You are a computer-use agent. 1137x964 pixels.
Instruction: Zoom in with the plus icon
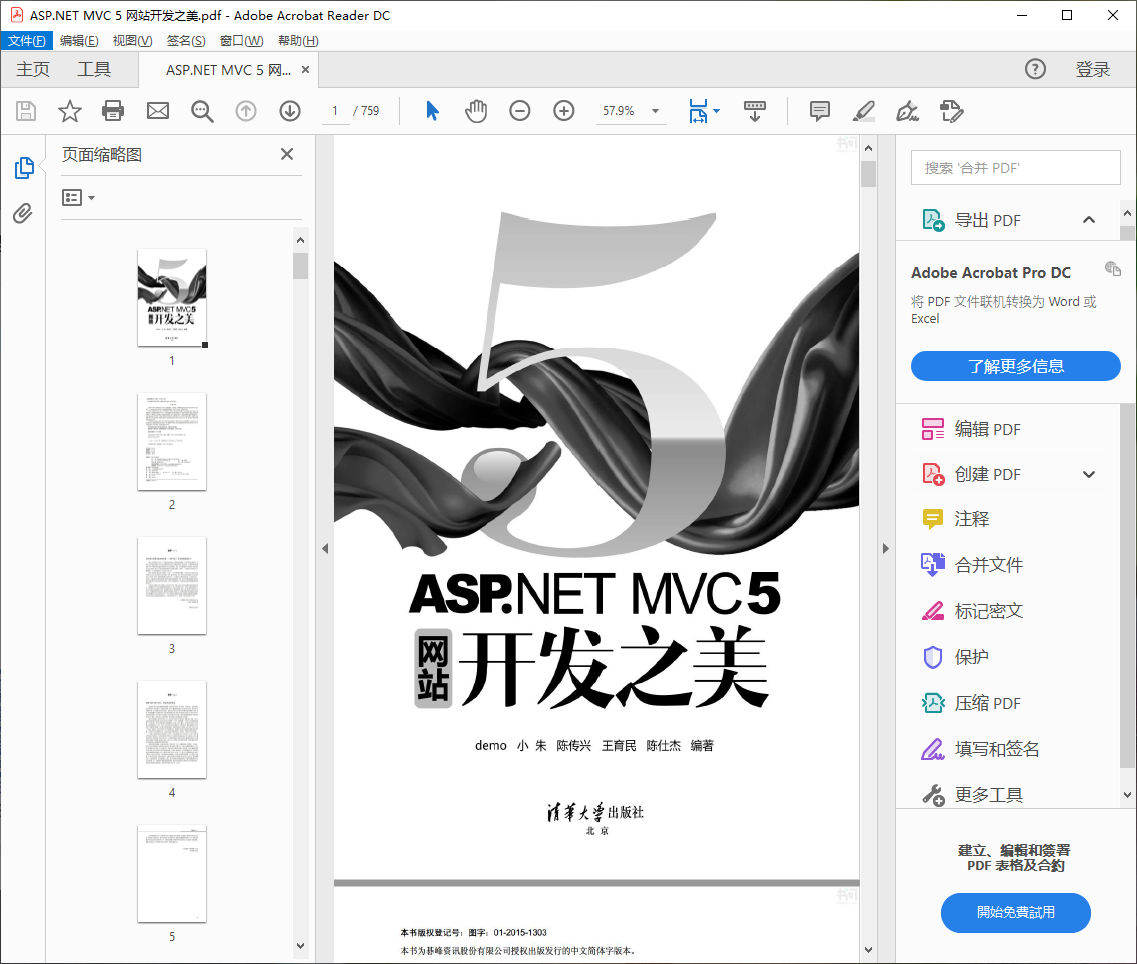pos(563,111)
